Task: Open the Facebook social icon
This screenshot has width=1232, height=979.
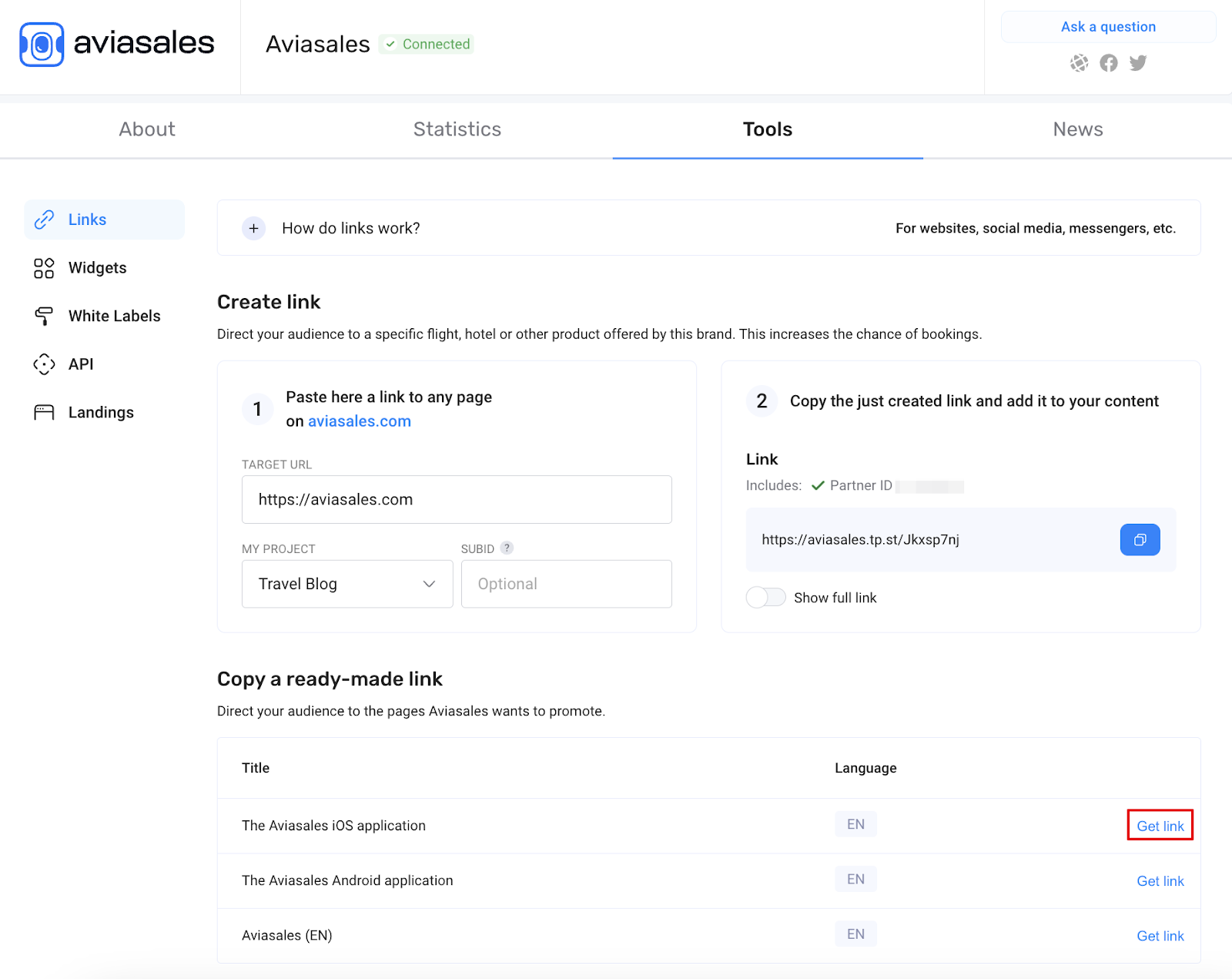Action: click(1109, 63)
